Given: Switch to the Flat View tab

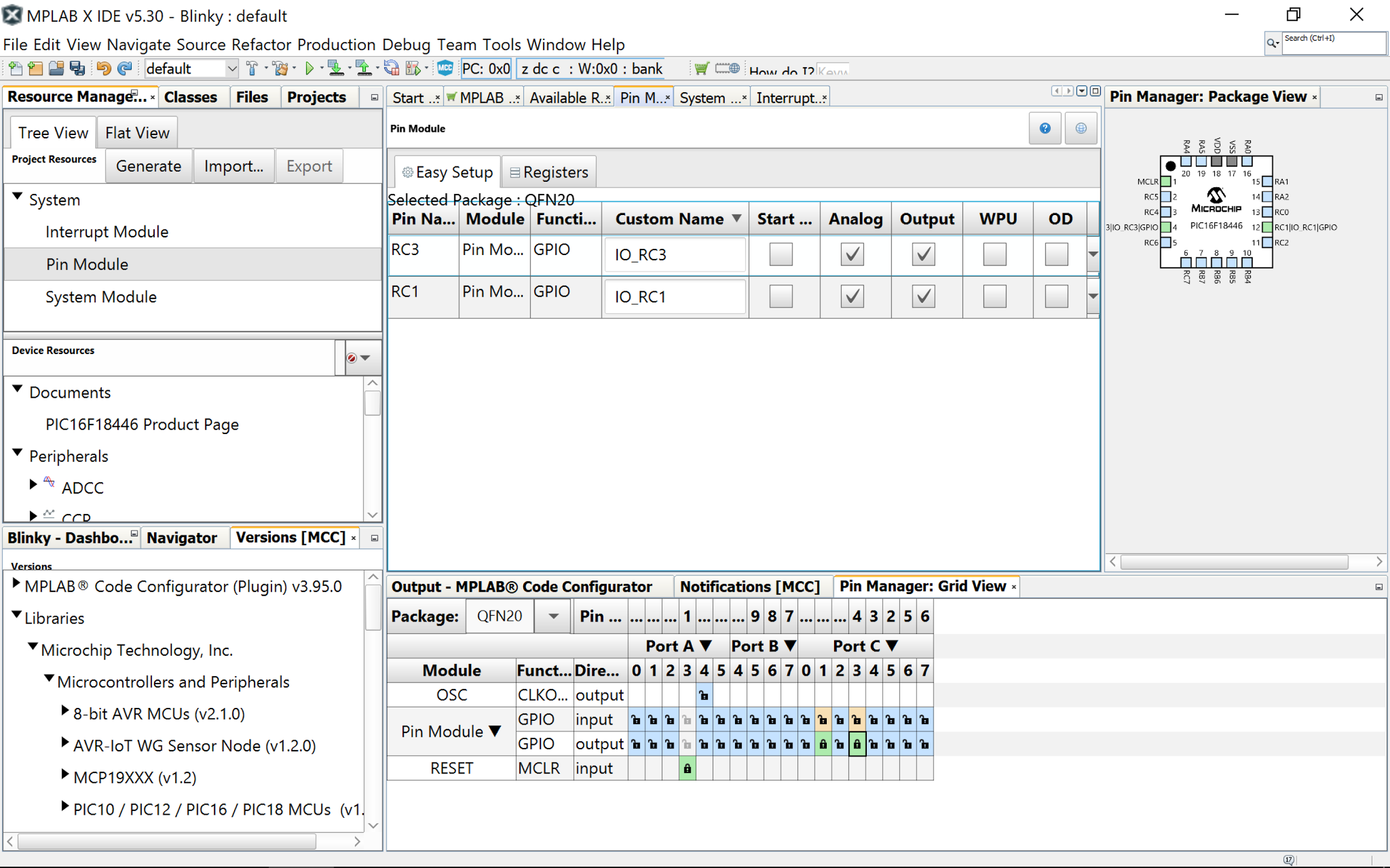Looking at the screenshot, I should click(x=137, y=133).
